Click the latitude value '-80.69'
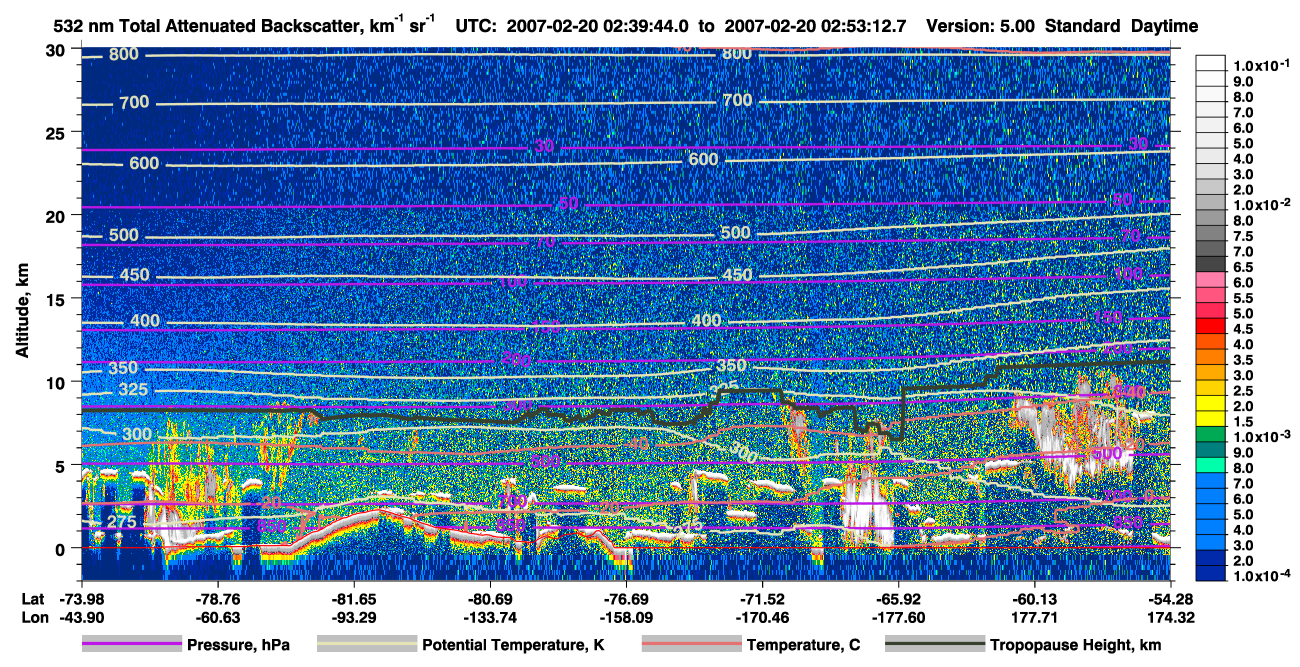 tap(489, 597)
